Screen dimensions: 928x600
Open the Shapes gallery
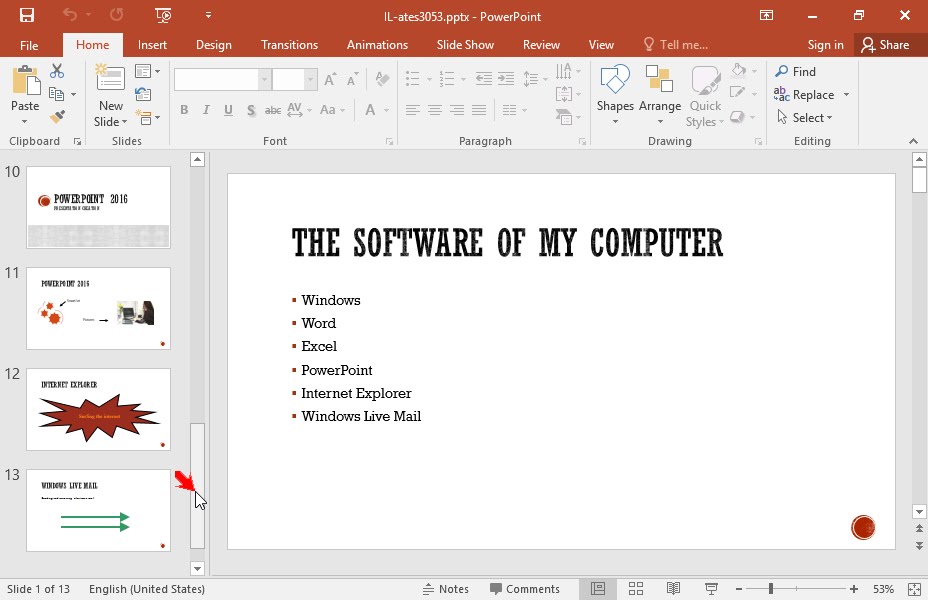(615, 95)
